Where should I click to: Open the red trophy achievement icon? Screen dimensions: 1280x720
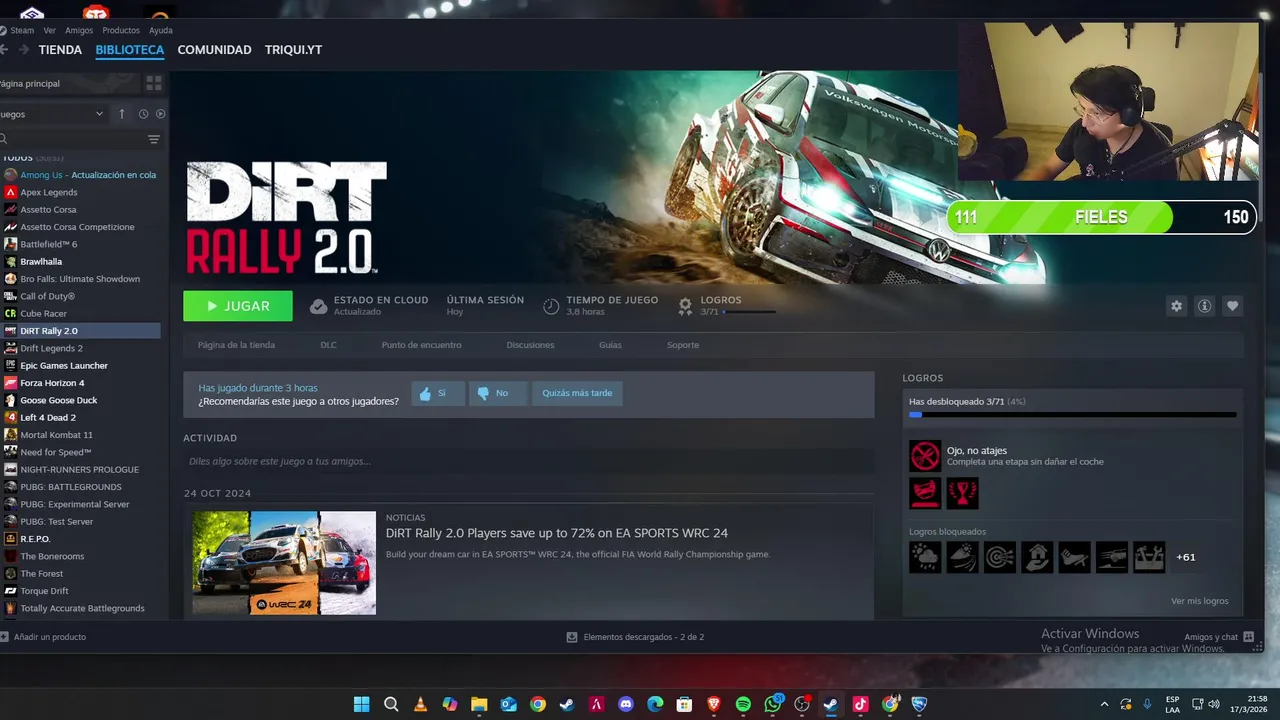point(963,493)
